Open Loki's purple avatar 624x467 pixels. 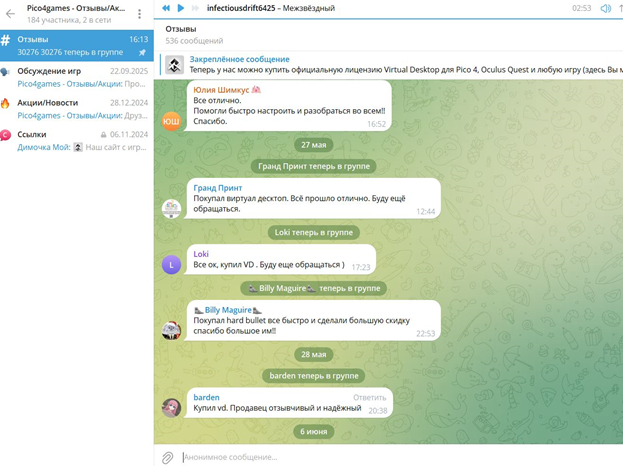coord(171,265)
